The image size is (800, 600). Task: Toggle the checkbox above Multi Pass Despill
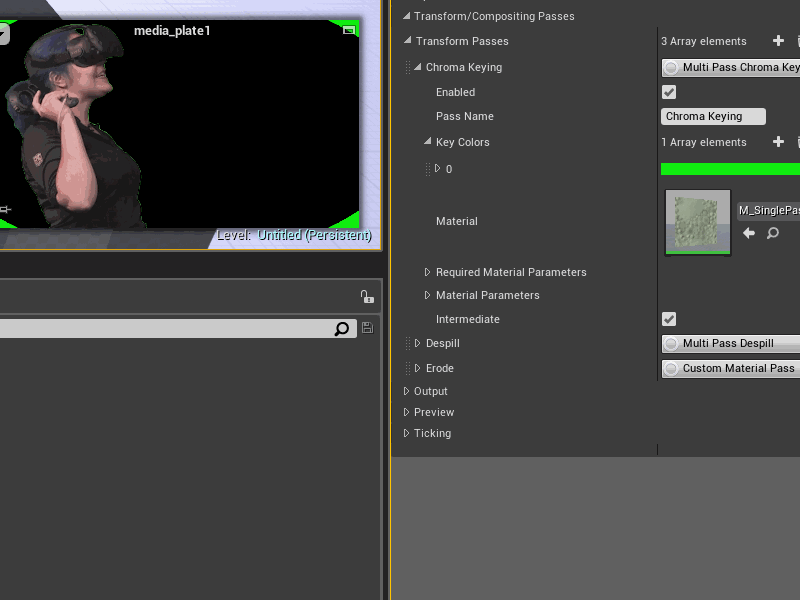pyautogui.click(x=668, y=319)
